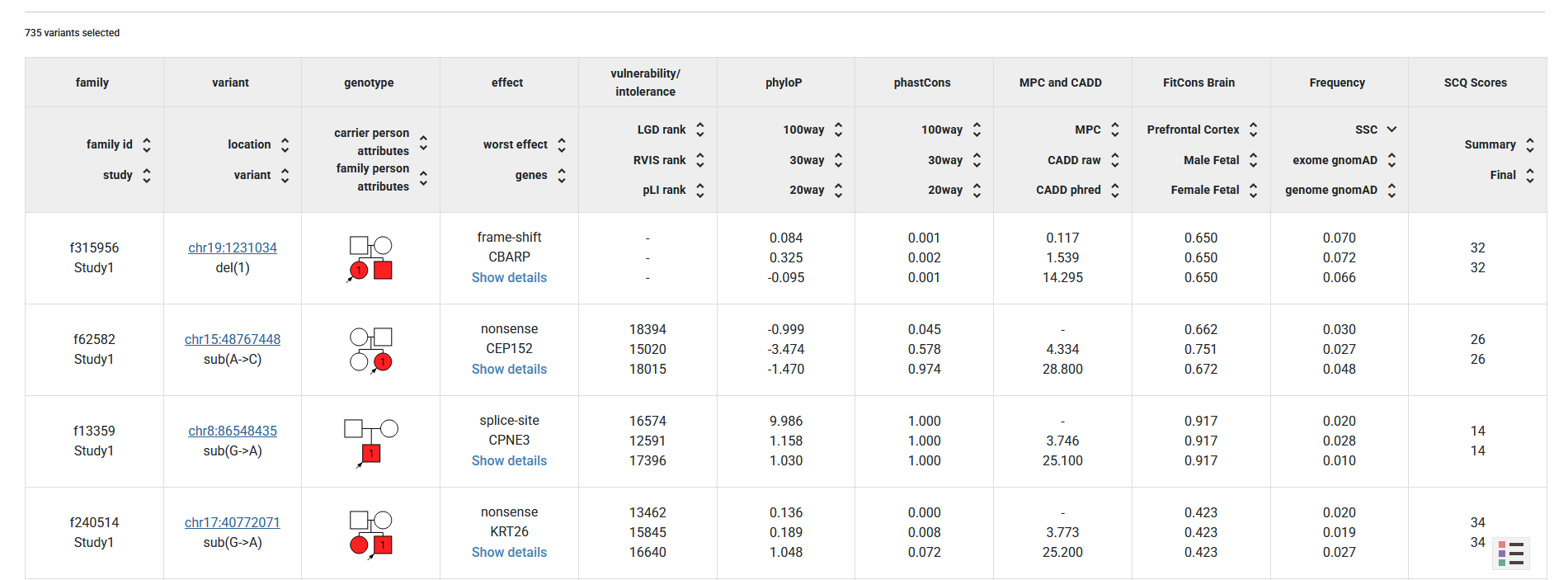
Task: Click pedigree diagram for family f315956
Action: click(x=370, y=258)
